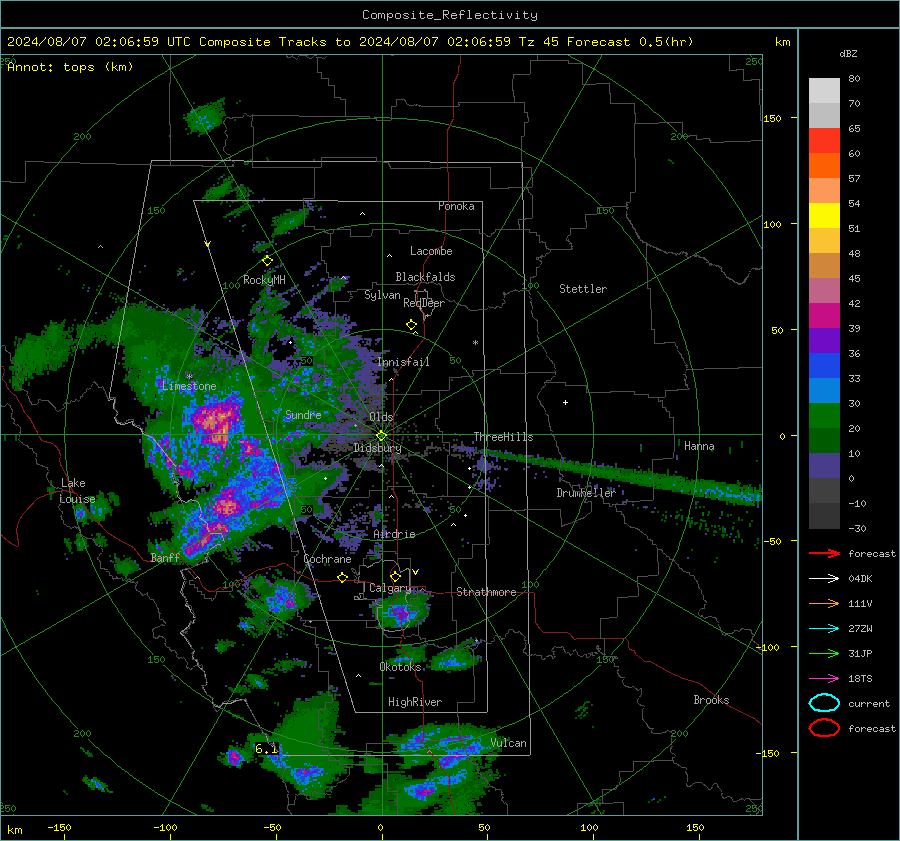
Task: Click the magenta 18TS arrow icon
Action: click(824, 679)
